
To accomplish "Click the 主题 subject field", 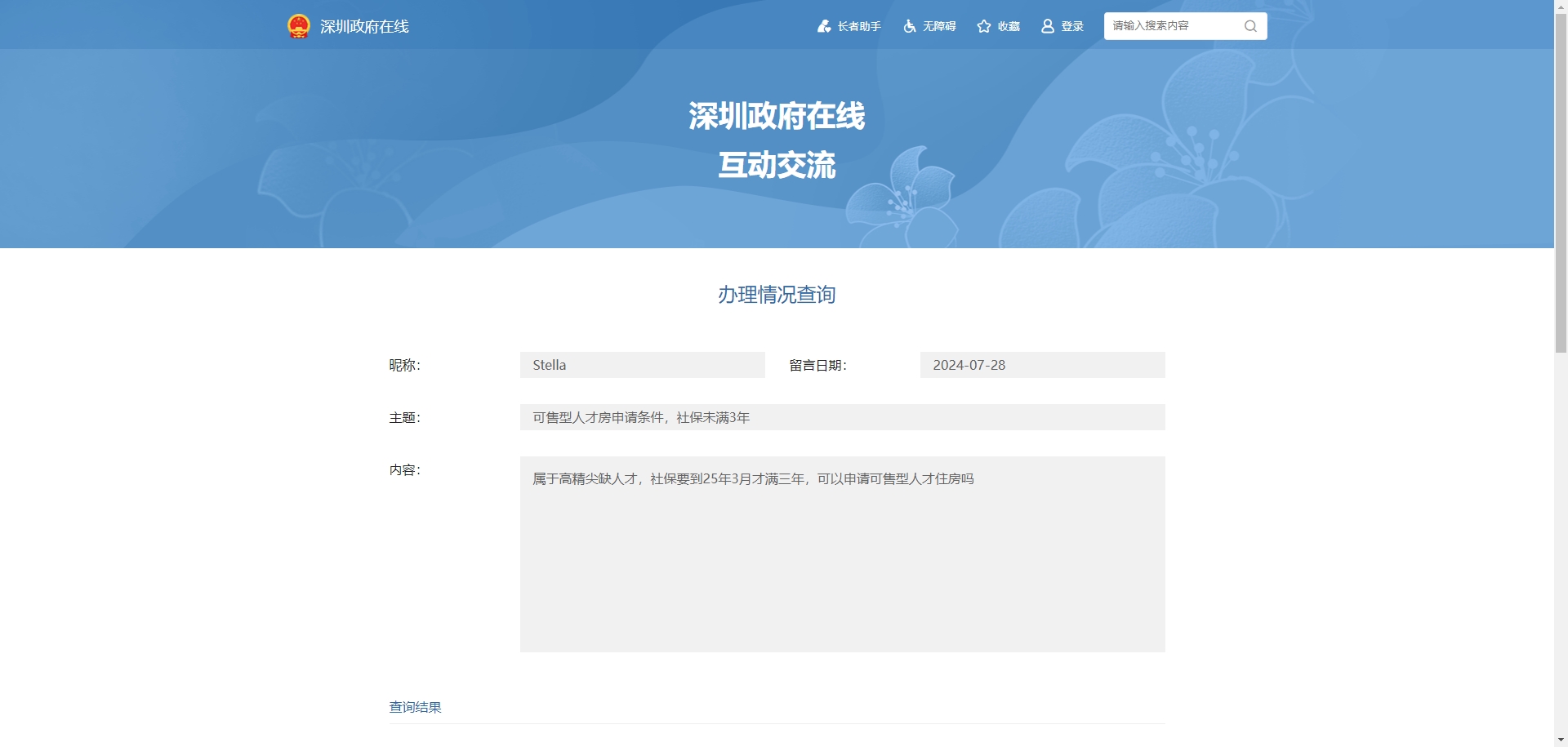I will click(x=843, y=417).
